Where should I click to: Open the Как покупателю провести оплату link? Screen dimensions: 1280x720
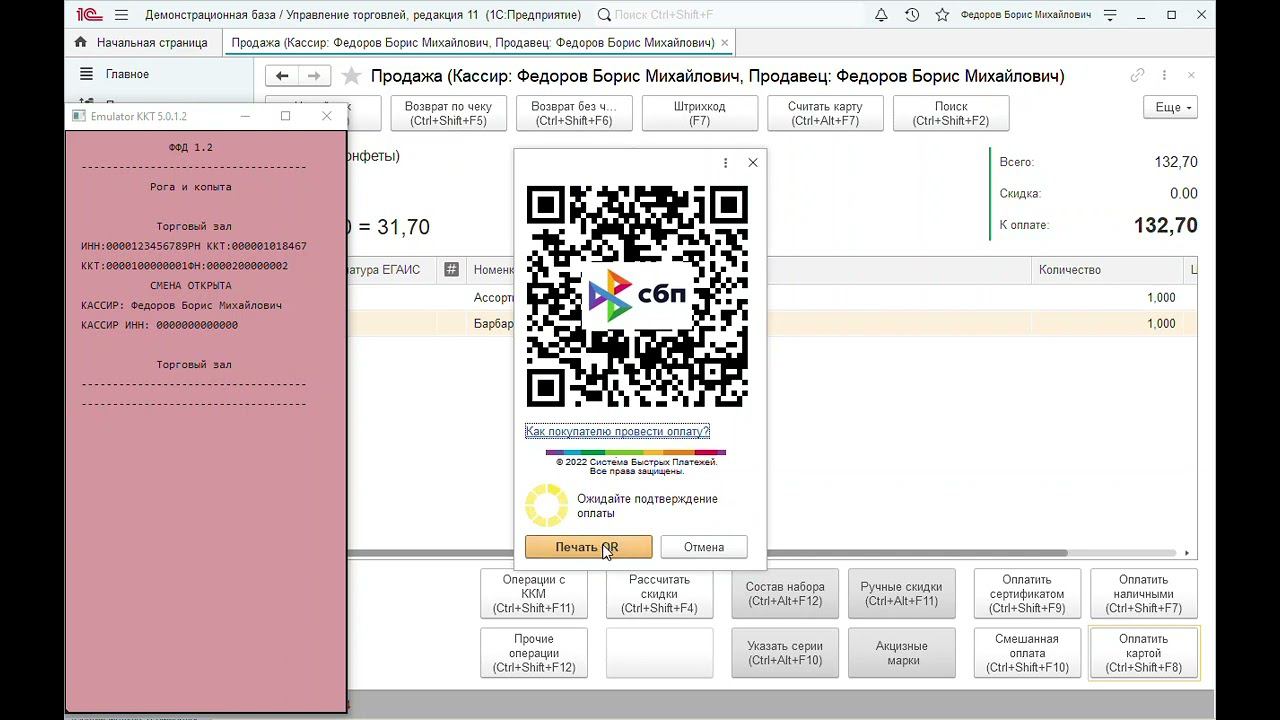click(617, 431)
